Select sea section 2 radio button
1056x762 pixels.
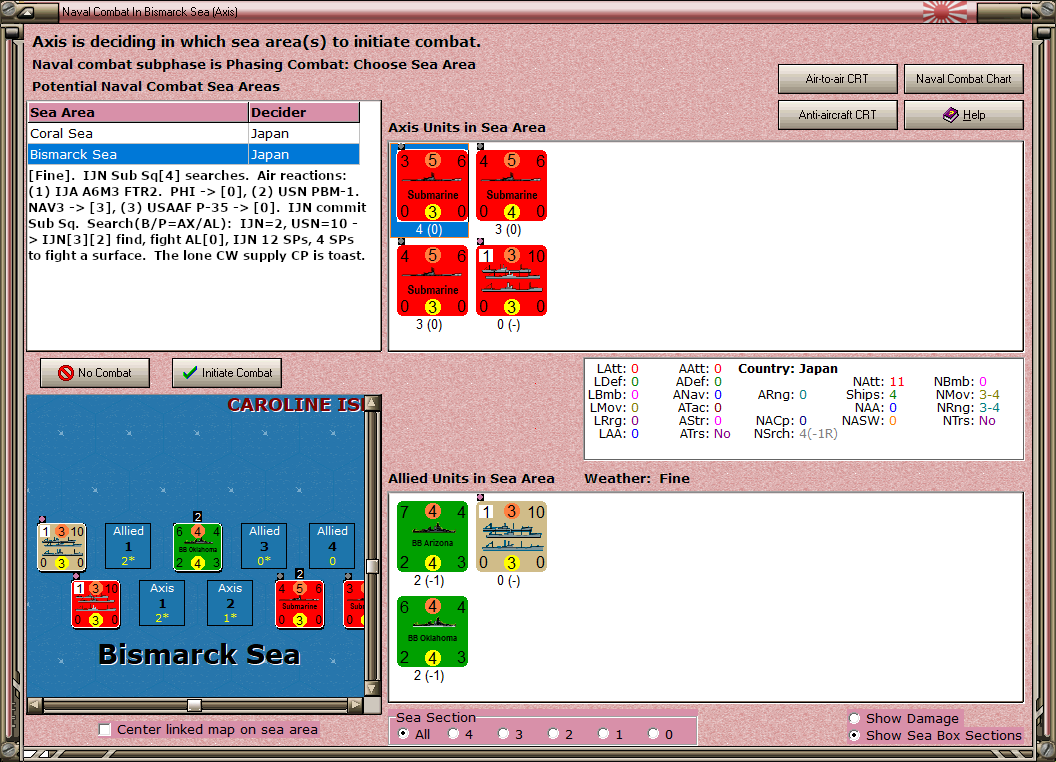click(x=553, y=734)
